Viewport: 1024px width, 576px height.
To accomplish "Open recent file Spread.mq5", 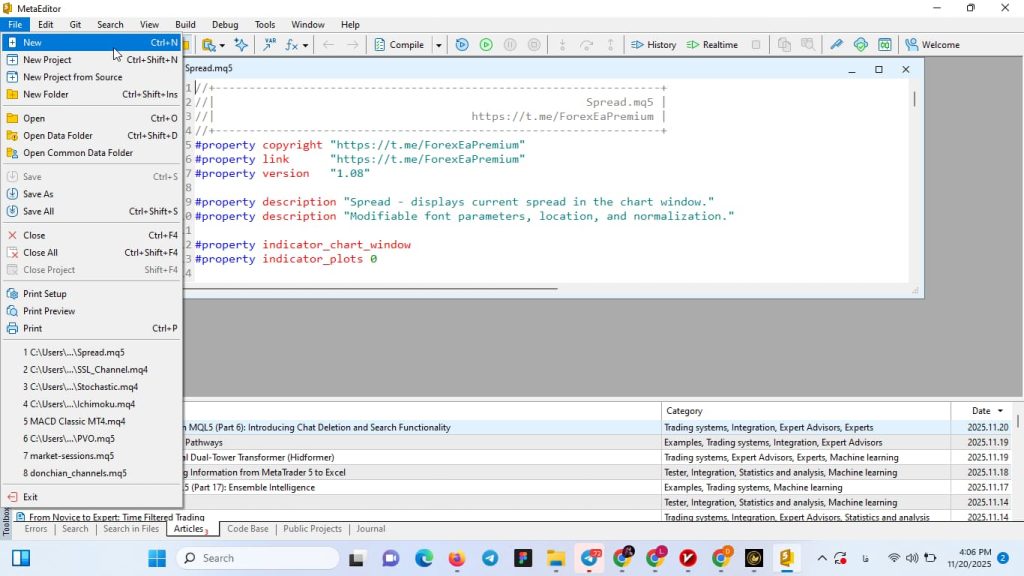I will pyautogui.click(x=91, y=352).
